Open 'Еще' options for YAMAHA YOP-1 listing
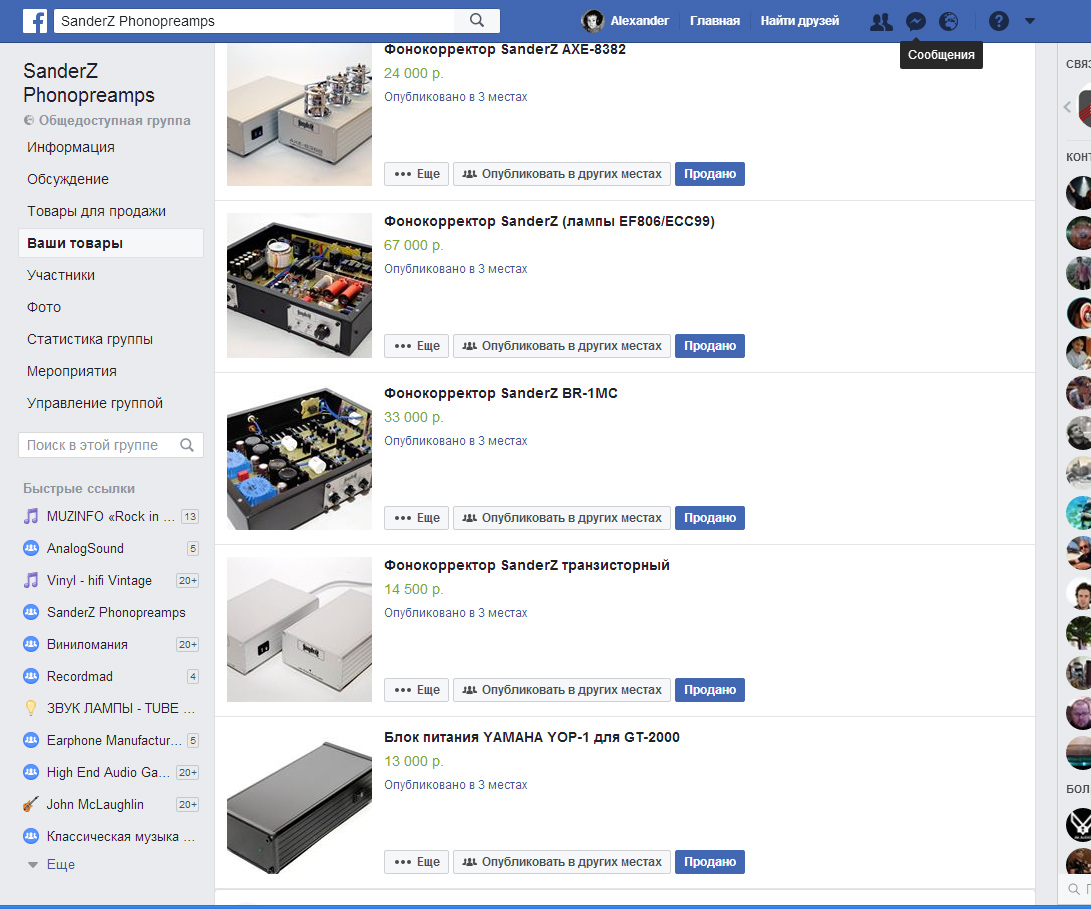This screenshot has height=909, width=1091. pos(417,862)
